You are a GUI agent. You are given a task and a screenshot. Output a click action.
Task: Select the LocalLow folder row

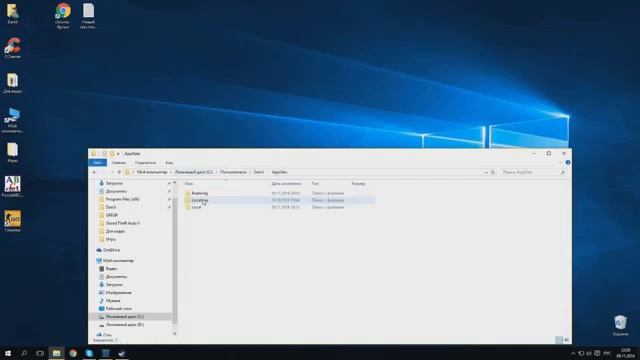279,200
